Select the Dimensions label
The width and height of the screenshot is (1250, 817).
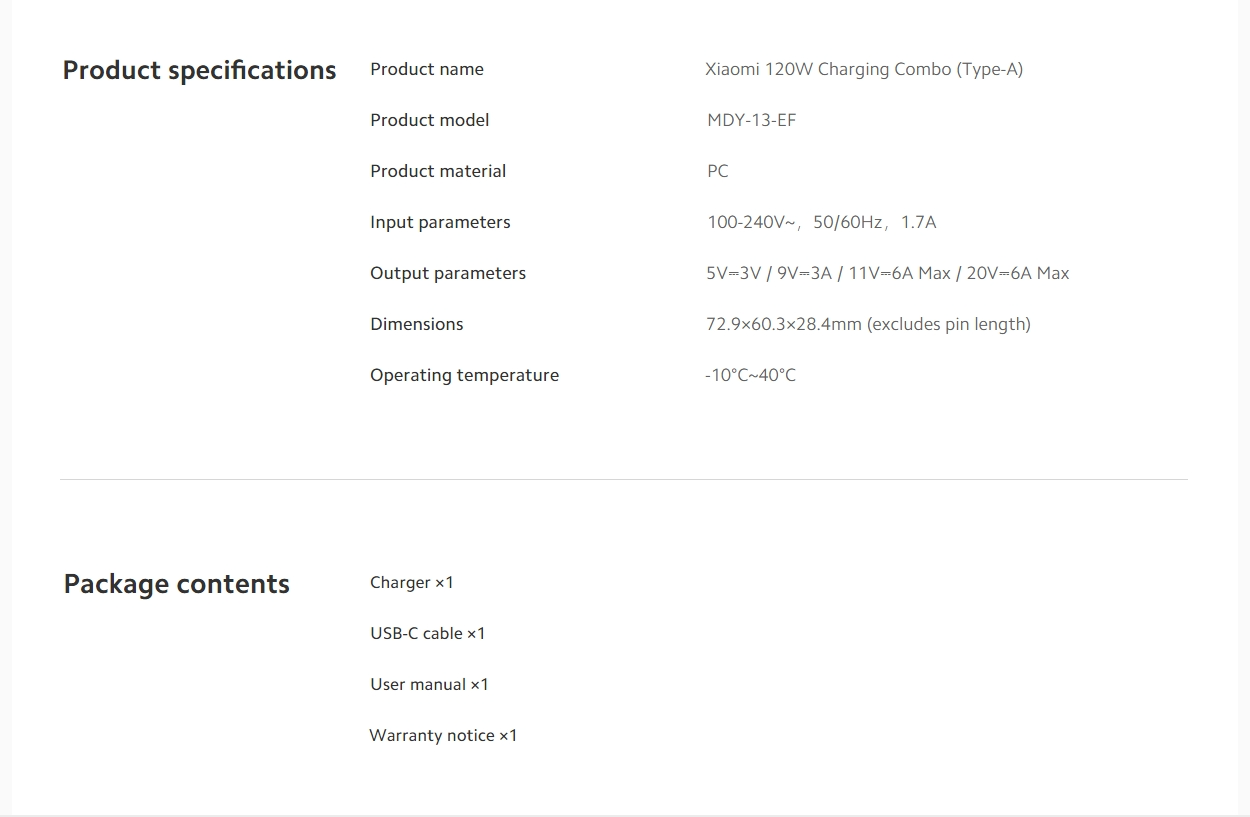(x=417, y=324)
